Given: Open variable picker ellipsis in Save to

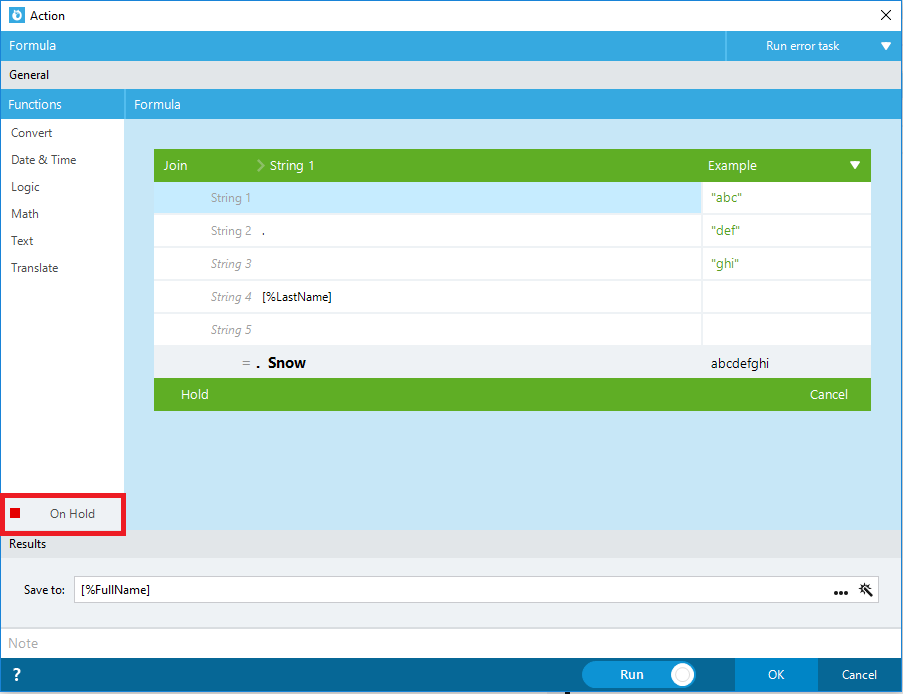Looking at the screenshot, I should tap(840, 591).
